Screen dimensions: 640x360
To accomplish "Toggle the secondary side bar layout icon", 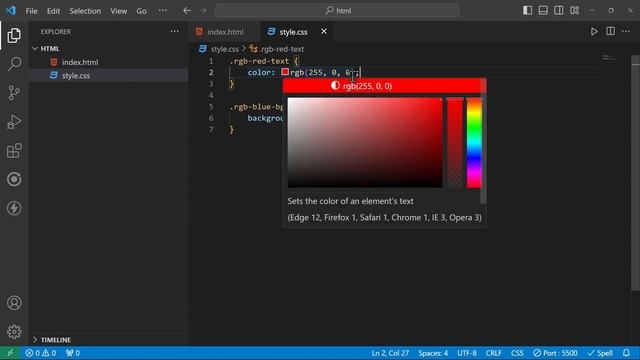I will coord(559,10).
